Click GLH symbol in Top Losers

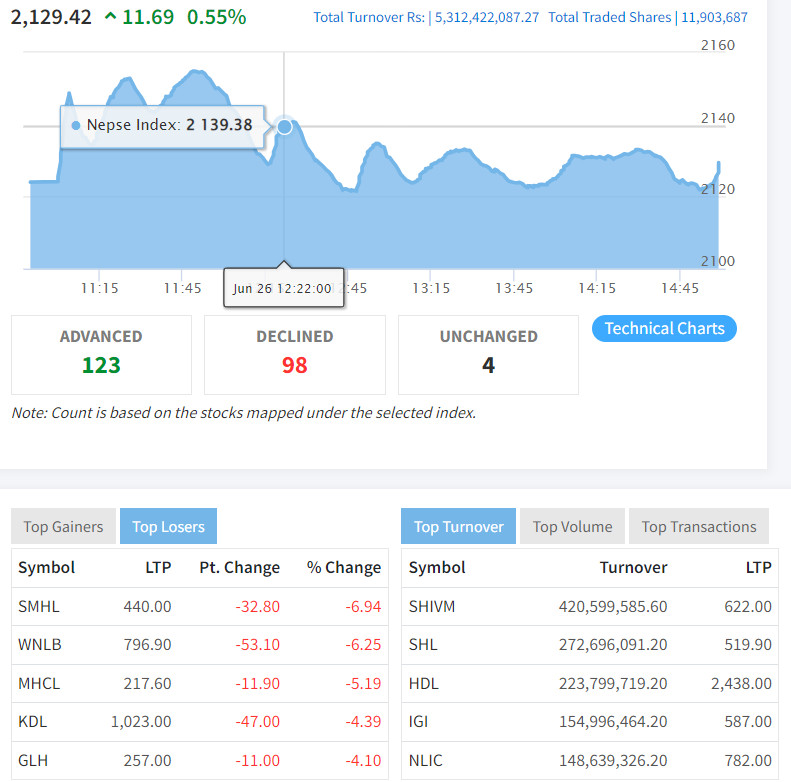click(x=33, y=760)
